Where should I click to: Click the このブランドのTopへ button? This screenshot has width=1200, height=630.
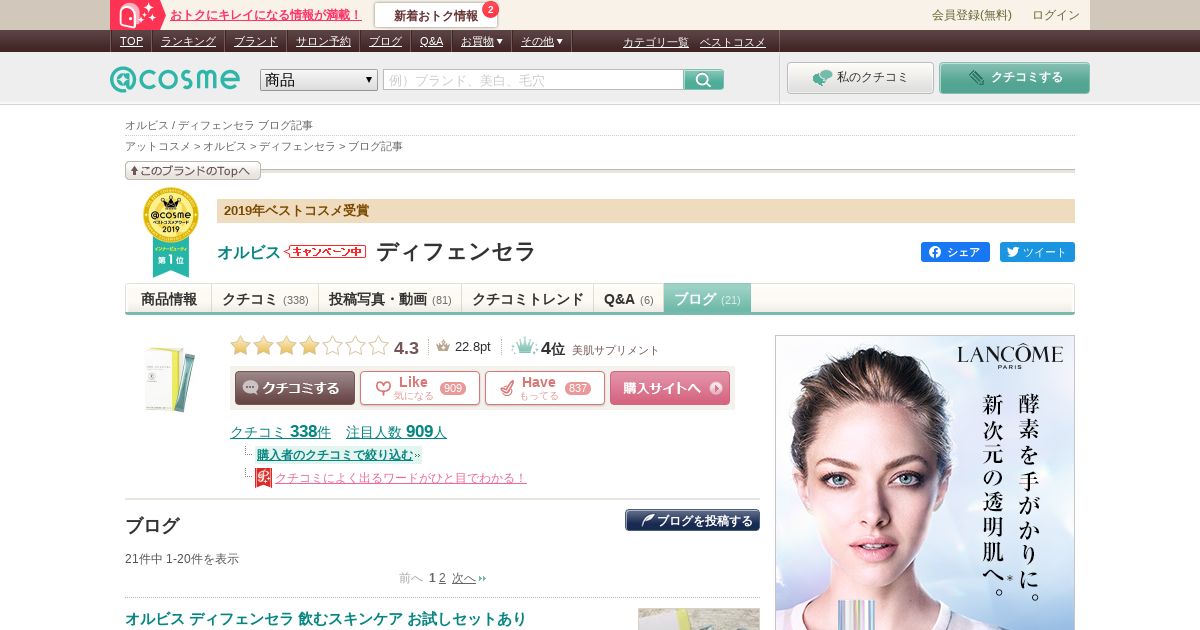pos(193,171)
